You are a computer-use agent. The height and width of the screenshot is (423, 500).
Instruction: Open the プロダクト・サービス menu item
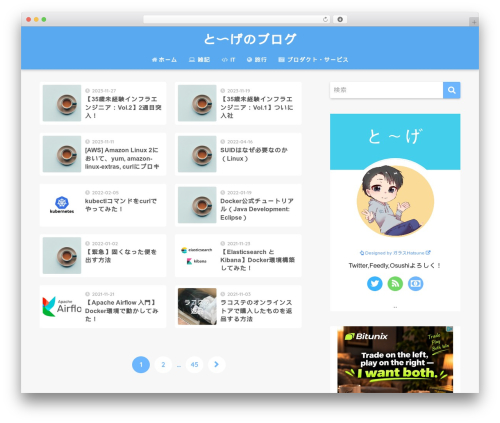coord(313,60)
